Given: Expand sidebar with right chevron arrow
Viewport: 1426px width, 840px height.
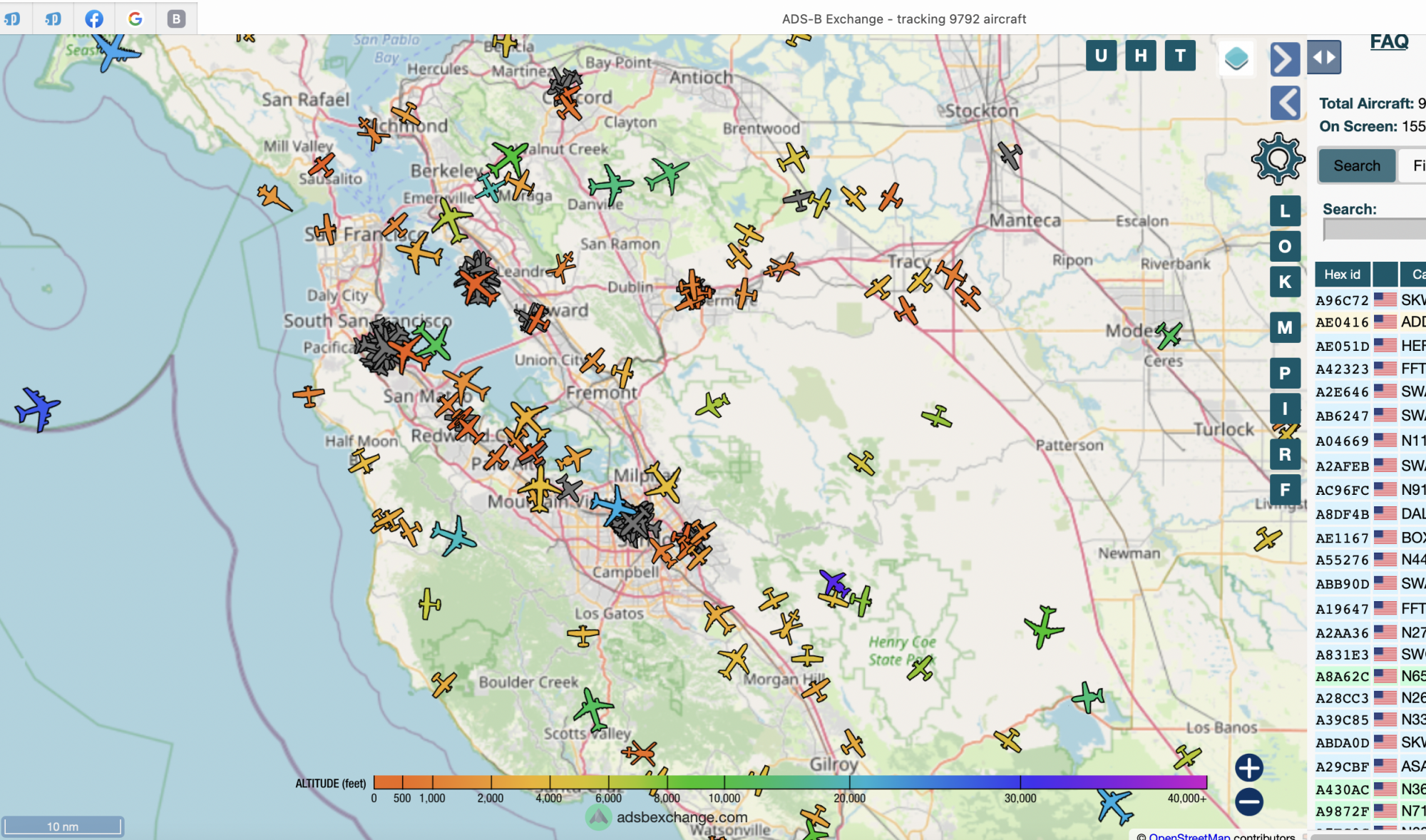Looking at the screenshot, I should [x=1285, y=58].
